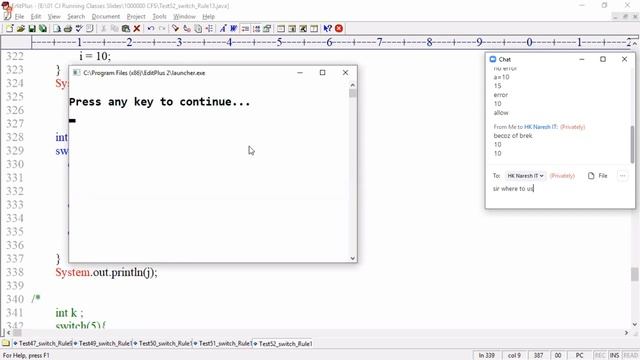The width and height of the screenshot is (640, 360).
Task: Click the Find toolbar icon
Action: click(176, 29)
